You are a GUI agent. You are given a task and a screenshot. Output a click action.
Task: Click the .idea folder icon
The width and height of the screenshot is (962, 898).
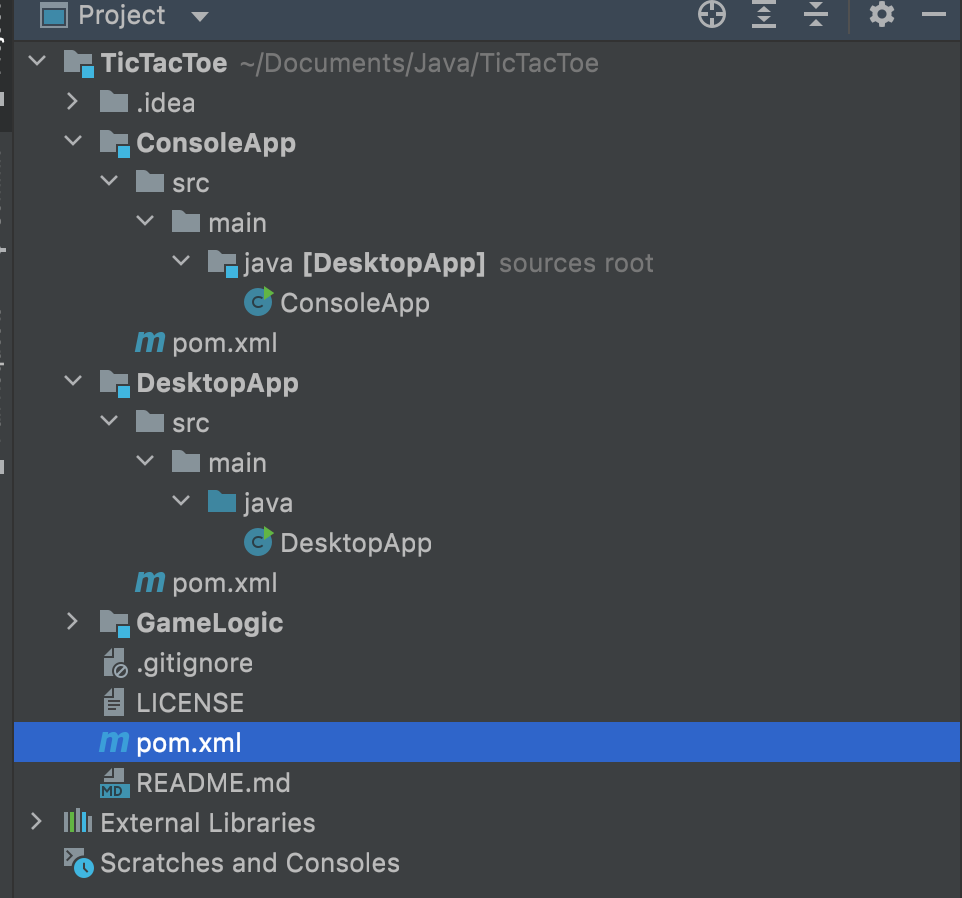[x=114, y=101]
